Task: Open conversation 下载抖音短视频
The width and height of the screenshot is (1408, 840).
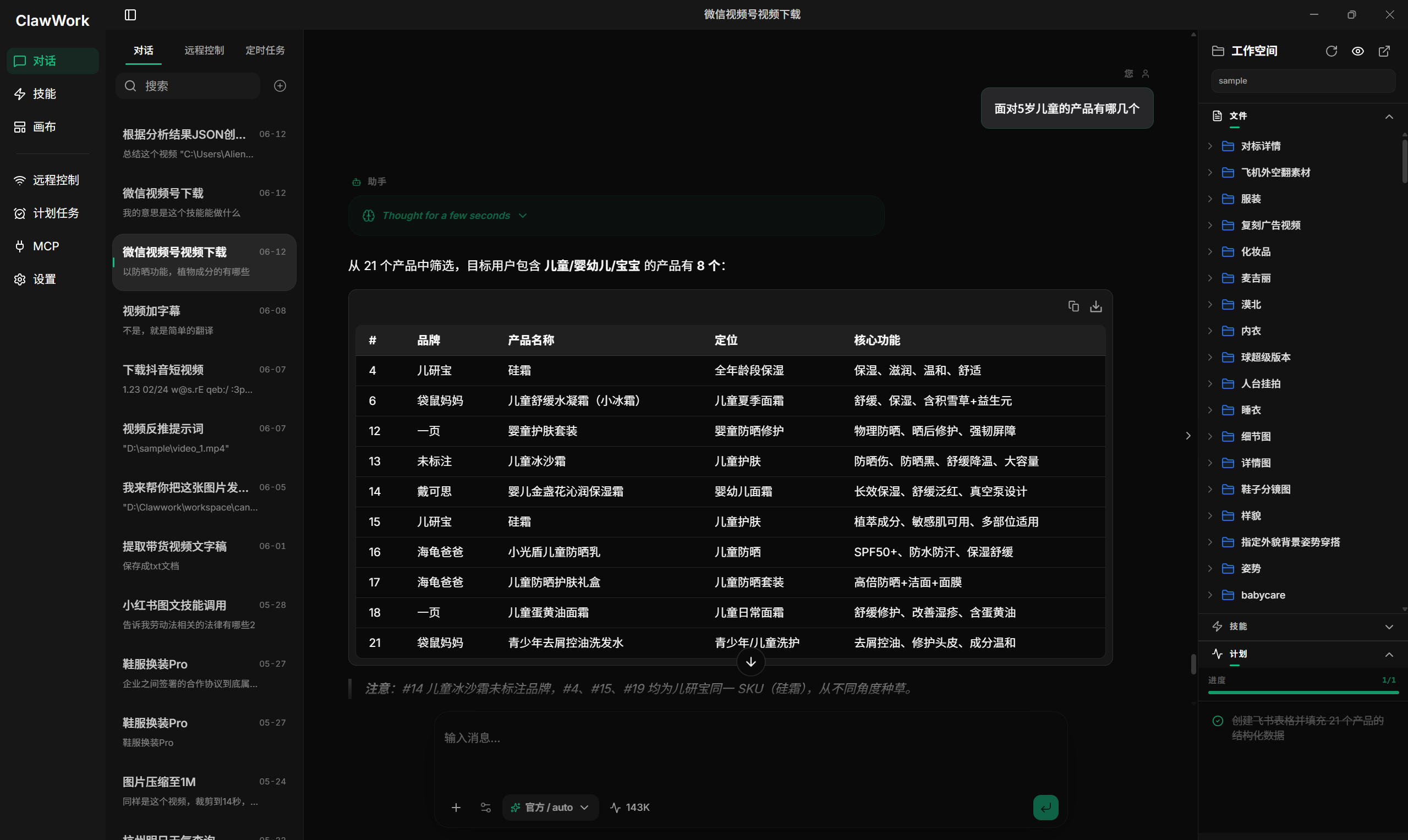Action: pos(204,379)
